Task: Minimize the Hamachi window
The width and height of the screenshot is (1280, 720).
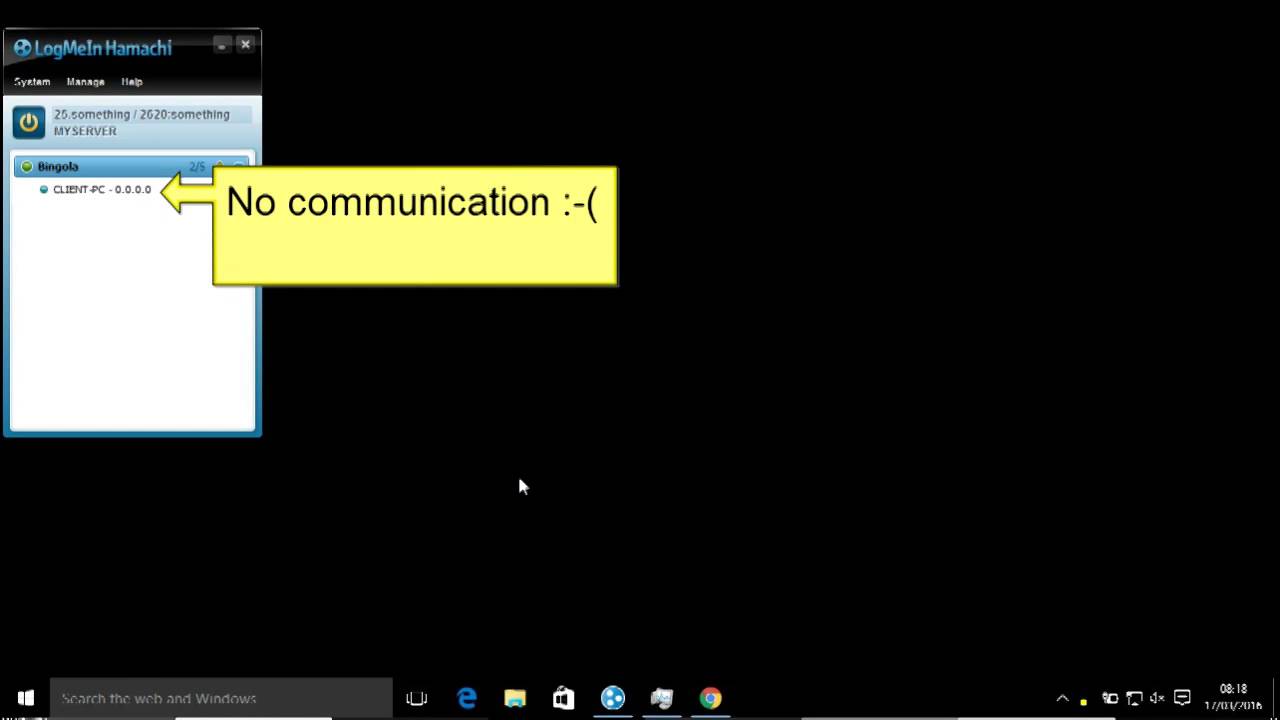Action: [x=221, y=44]
